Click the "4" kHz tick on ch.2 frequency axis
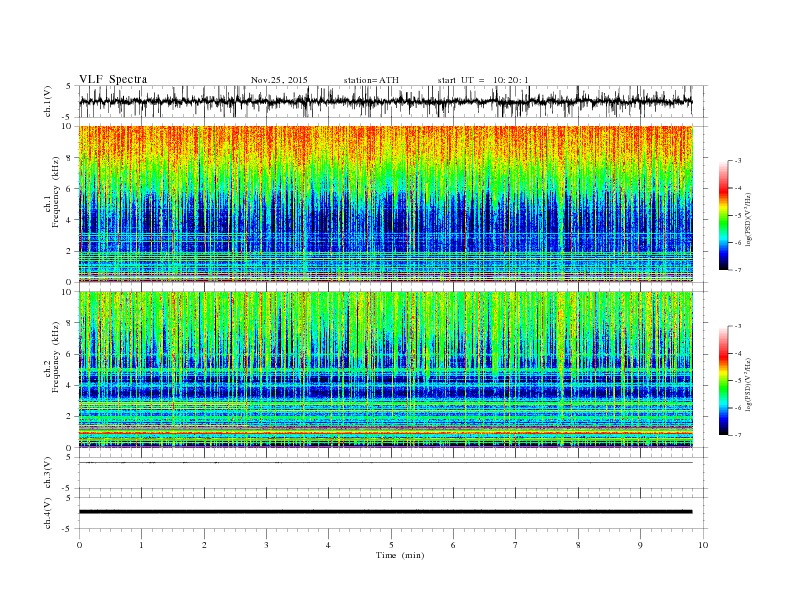This screenshot has height=612, width=792. pos(70,385)
